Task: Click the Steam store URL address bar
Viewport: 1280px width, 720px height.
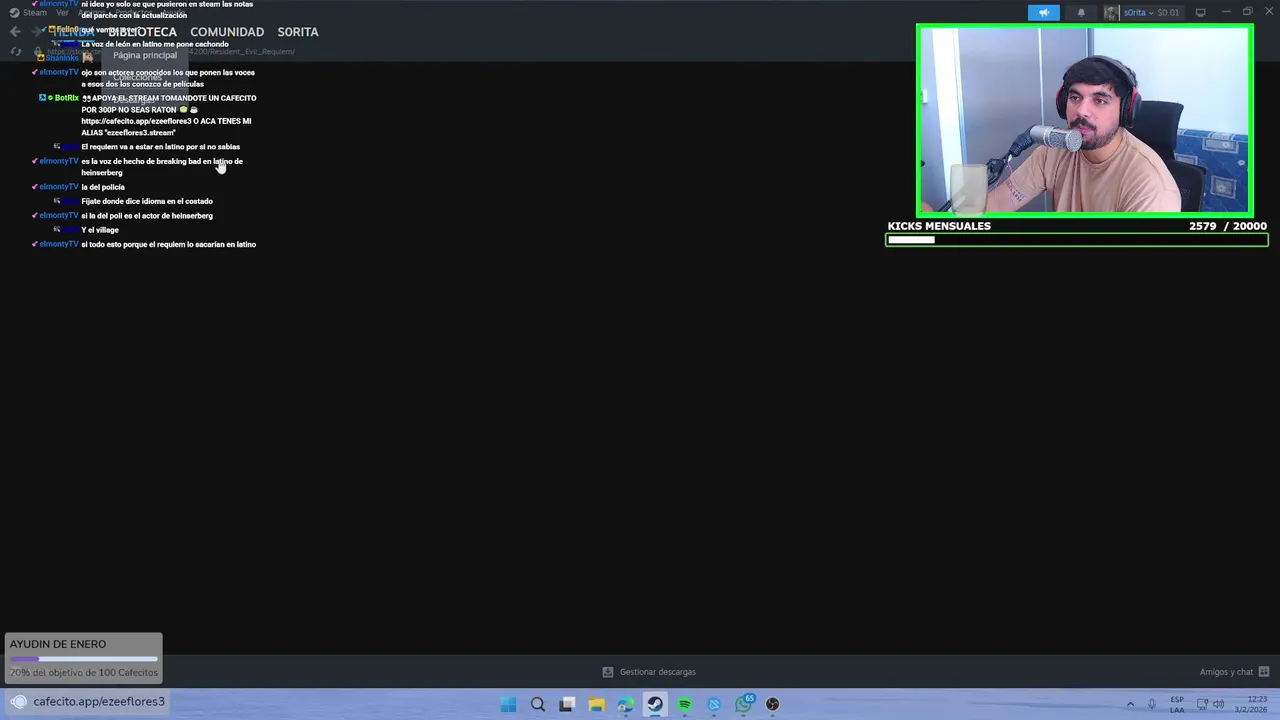Action: point(170,52)
